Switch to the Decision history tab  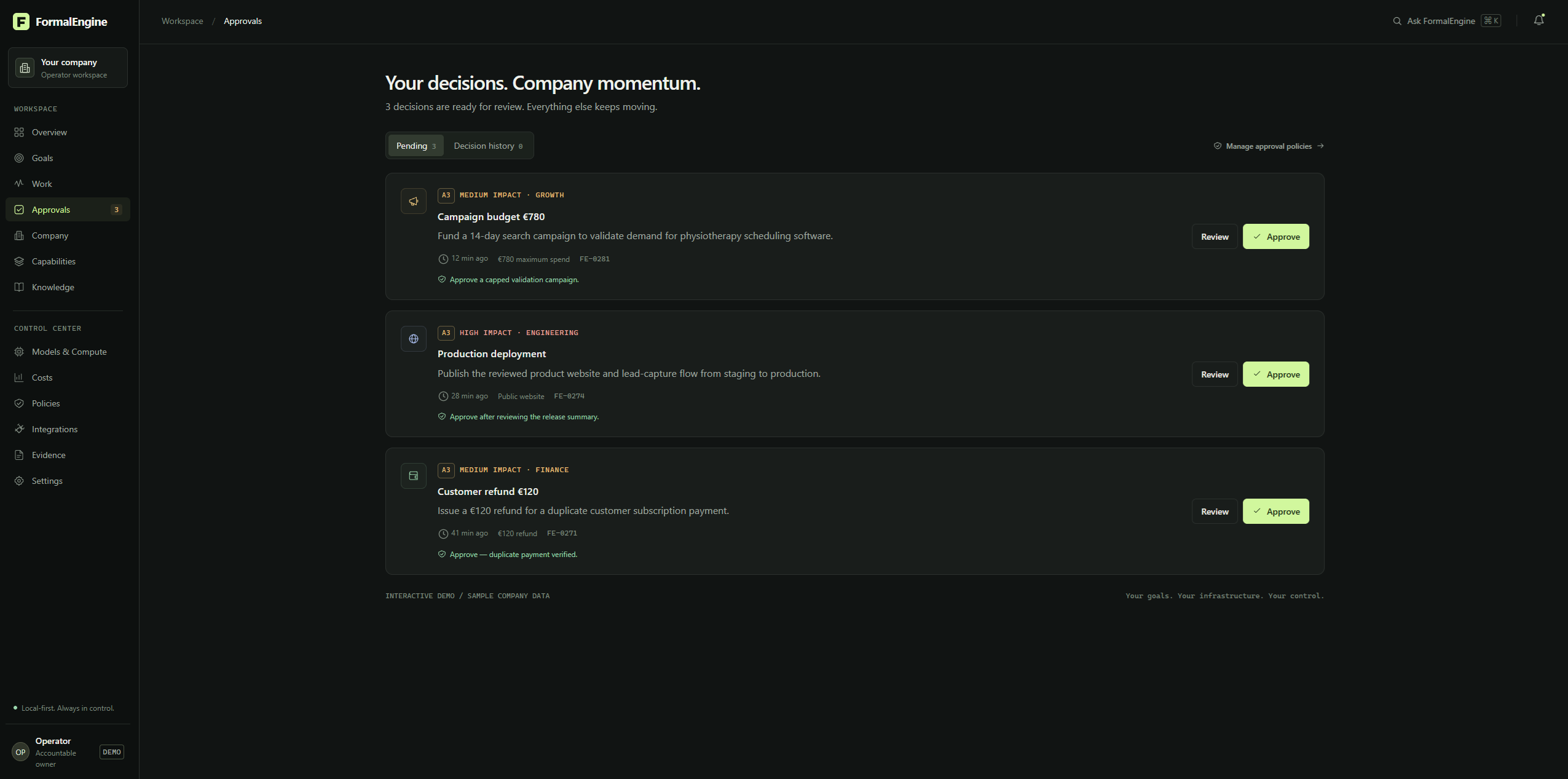(x=488, y=146)
